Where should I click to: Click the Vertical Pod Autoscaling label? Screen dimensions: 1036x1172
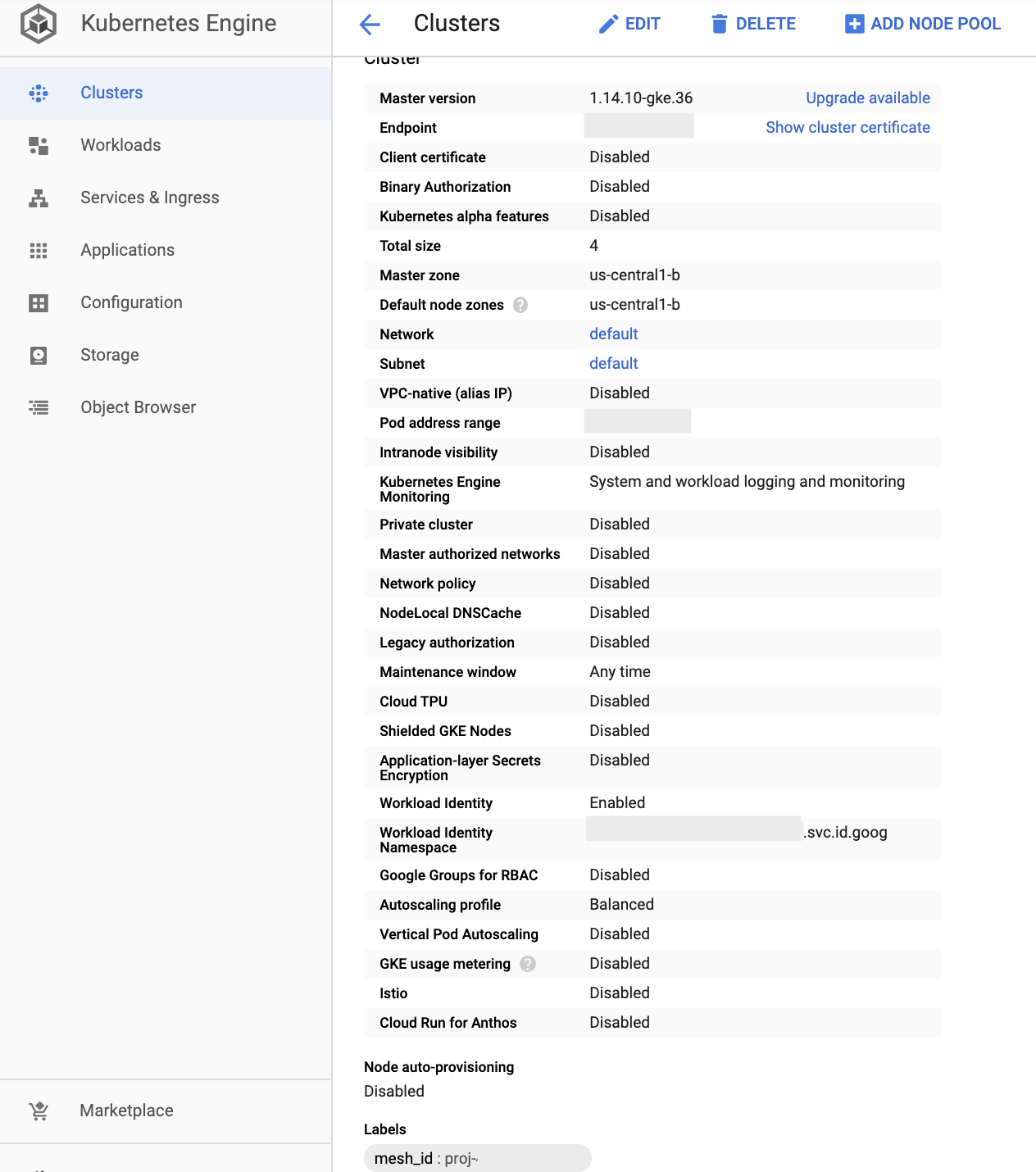(459, 934)
